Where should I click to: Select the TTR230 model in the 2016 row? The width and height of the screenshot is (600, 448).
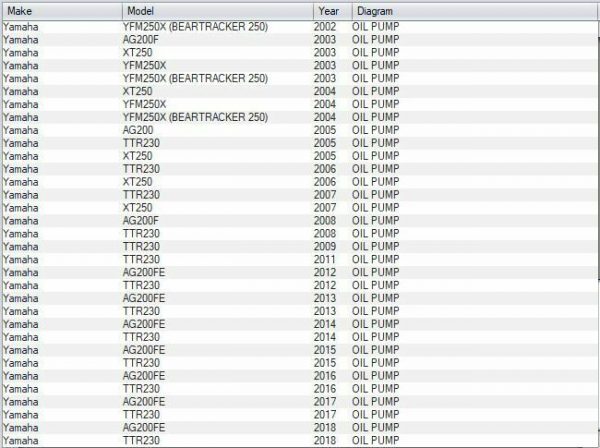[141, 389]
